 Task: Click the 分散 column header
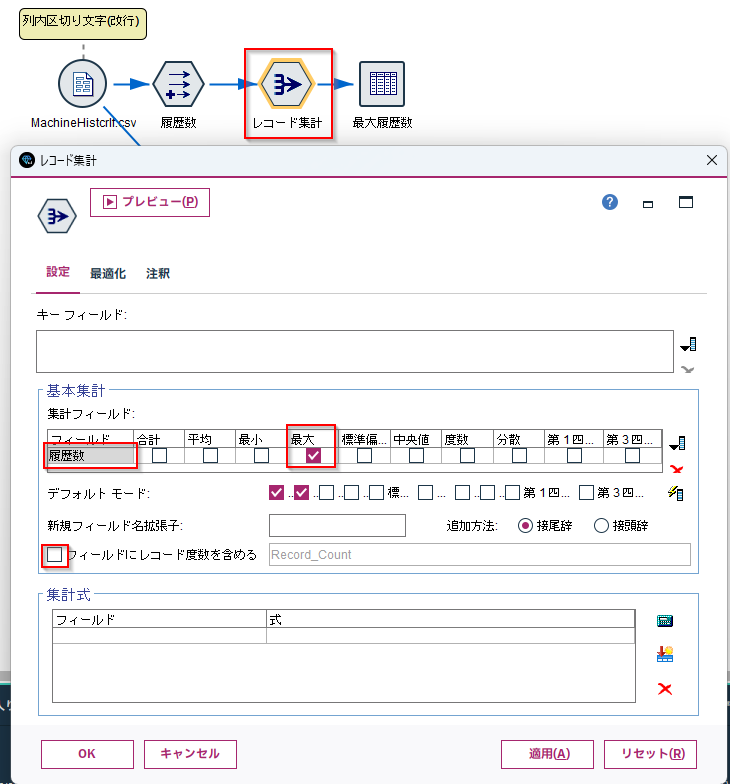[519, 439]
